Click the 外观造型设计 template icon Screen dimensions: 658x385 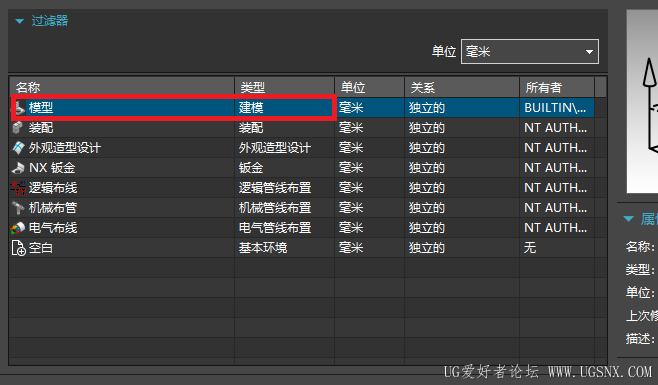pyautogui.click(x=18, y=147)
